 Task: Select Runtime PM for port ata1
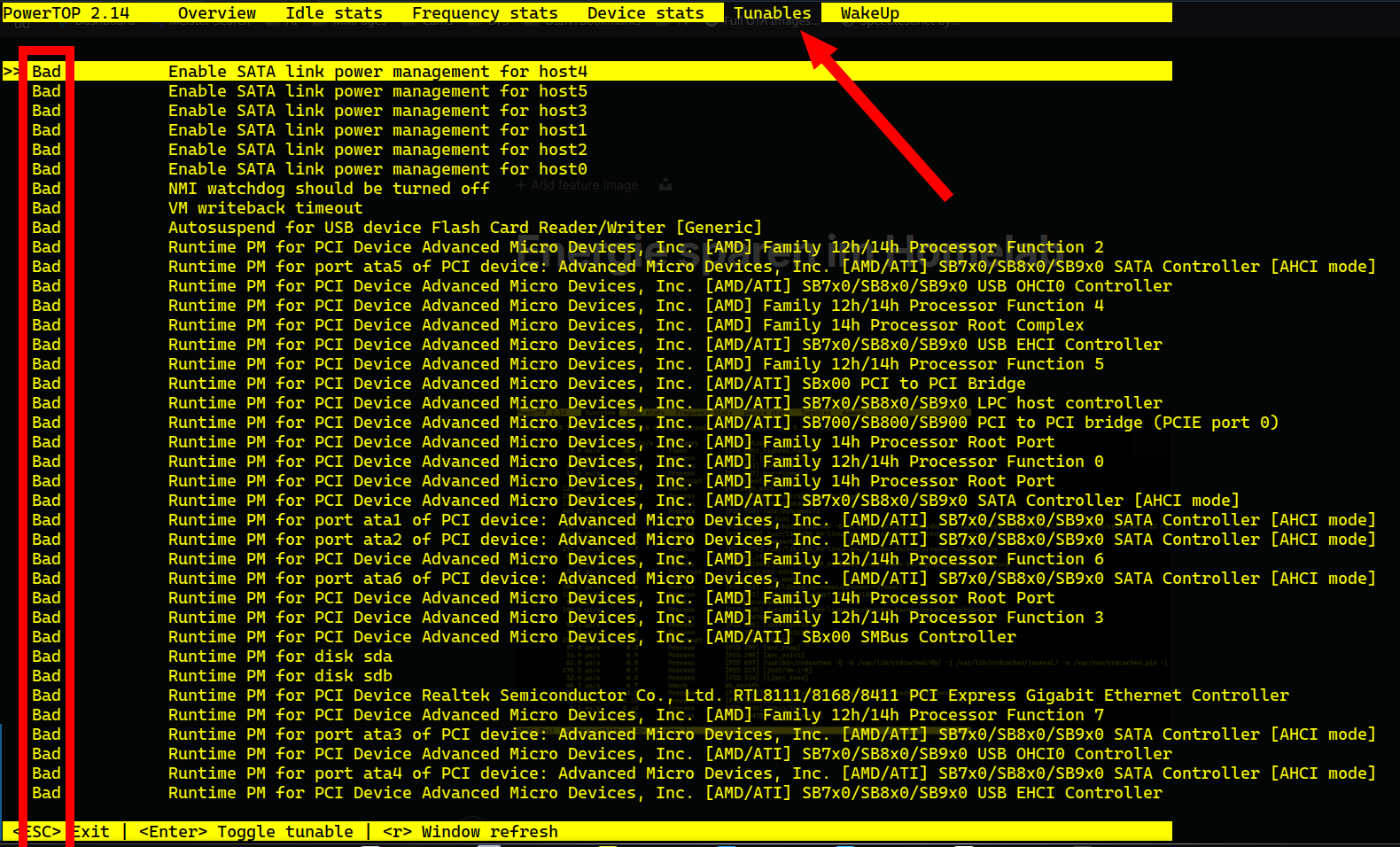(x=772, y=520)
